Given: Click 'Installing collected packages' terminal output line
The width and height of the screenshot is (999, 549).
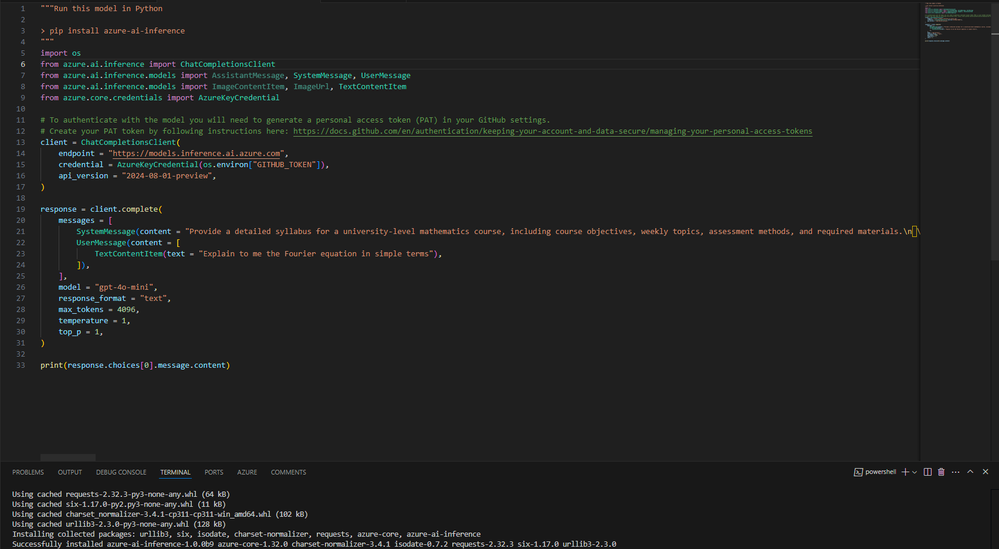Looking at the screenshot, I should [247, 534].
